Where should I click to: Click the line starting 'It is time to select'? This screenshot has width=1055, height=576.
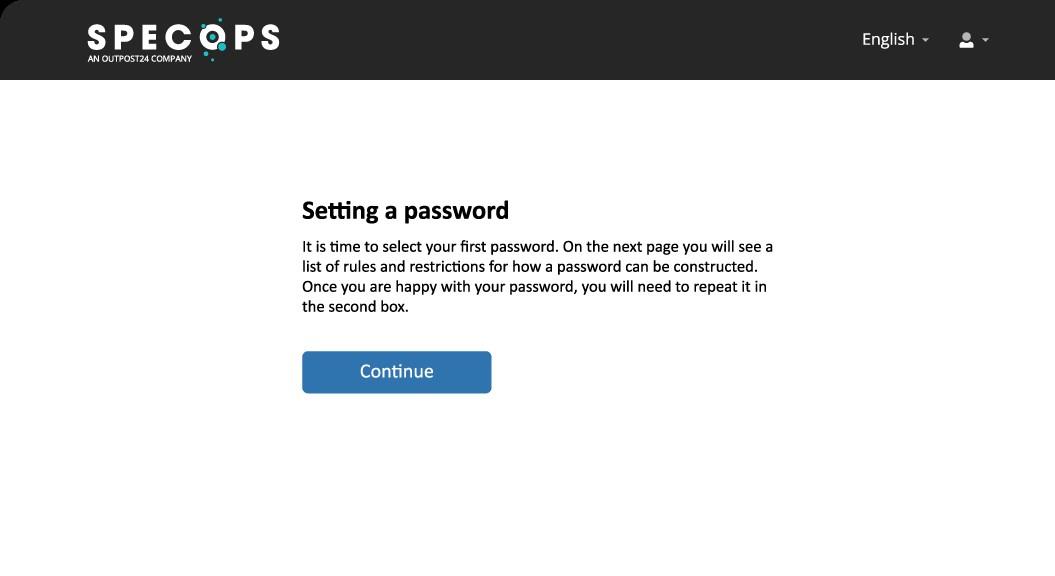(537, 246)
